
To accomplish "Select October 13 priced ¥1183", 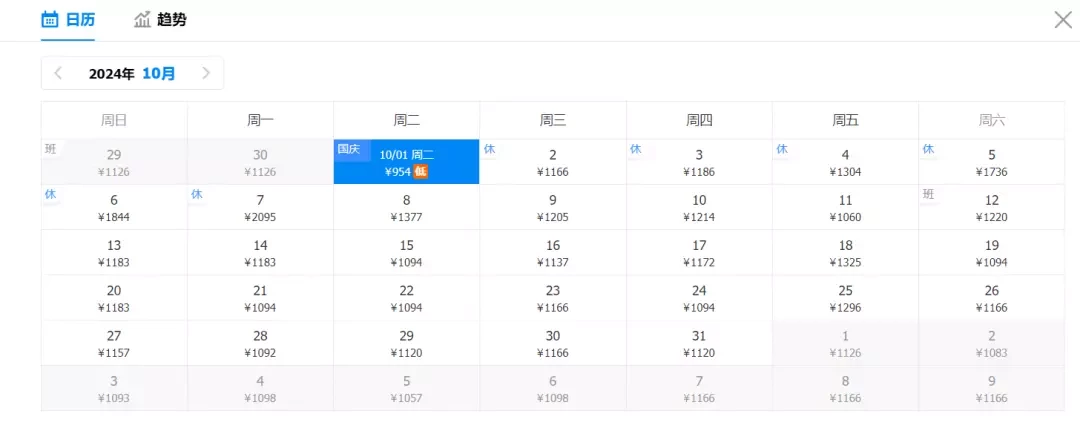I will point(114,253).
